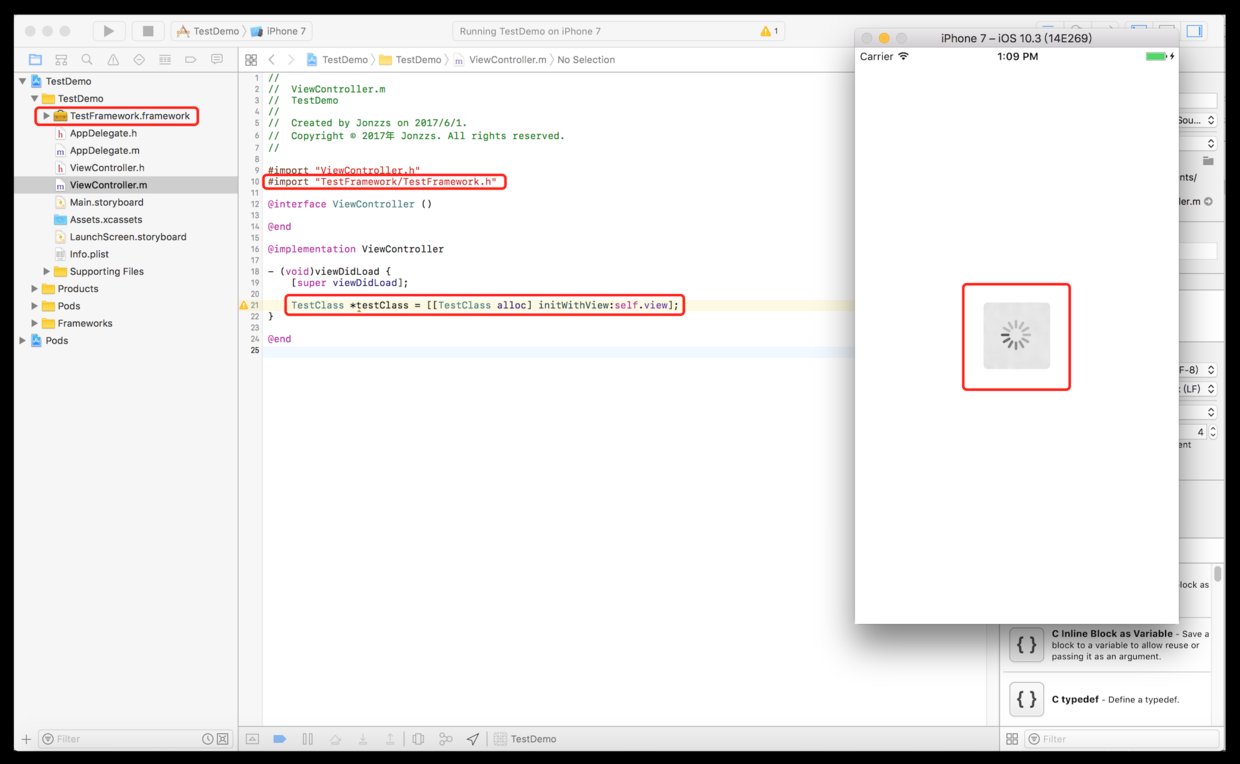Show the Breakpoint navigator
The height and width of the screenshot is (764, 1240).
(191, 60)
